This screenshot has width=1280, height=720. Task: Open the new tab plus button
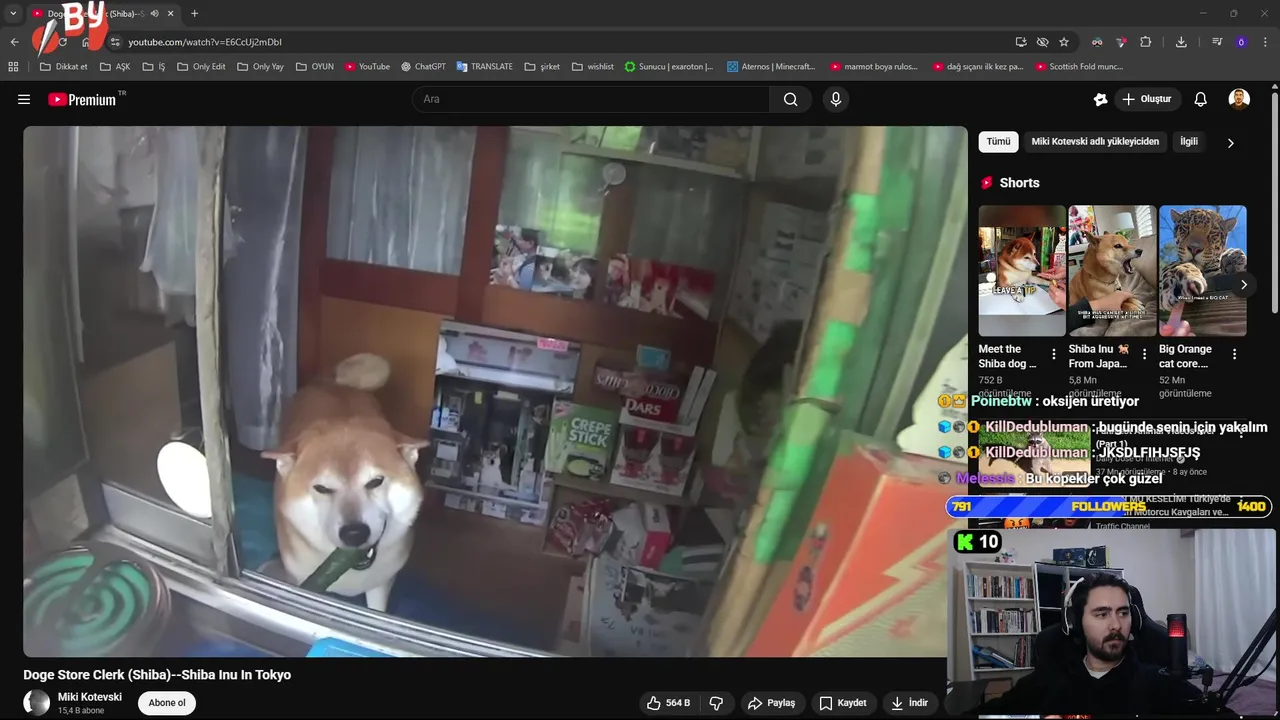194,13
